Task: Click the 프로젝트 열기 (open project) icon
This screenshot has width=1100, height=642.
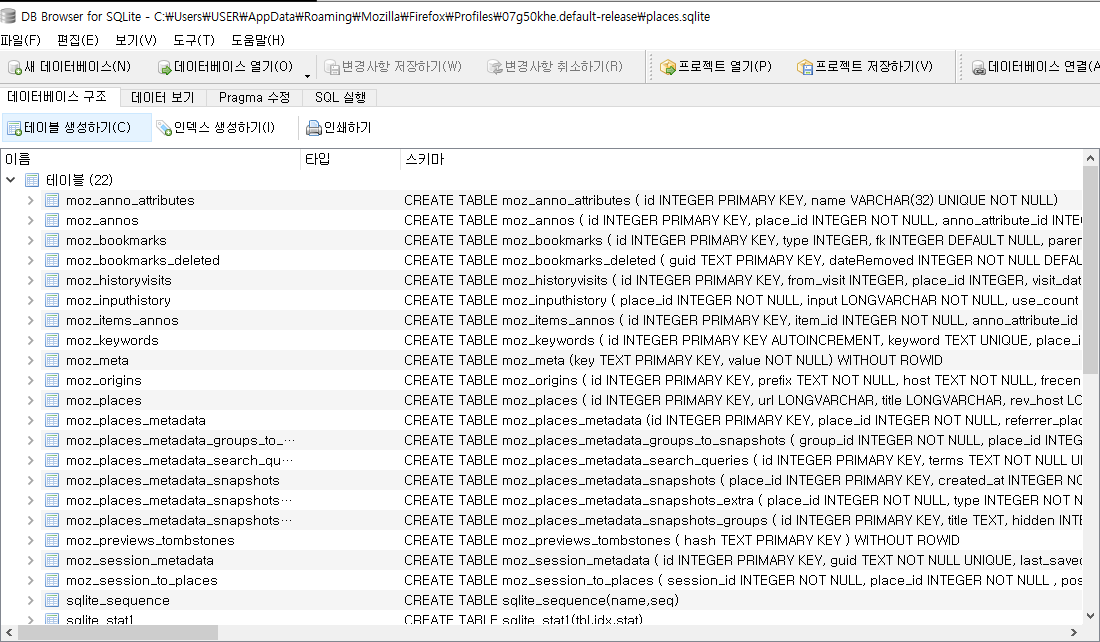Action: pos(668,67)
